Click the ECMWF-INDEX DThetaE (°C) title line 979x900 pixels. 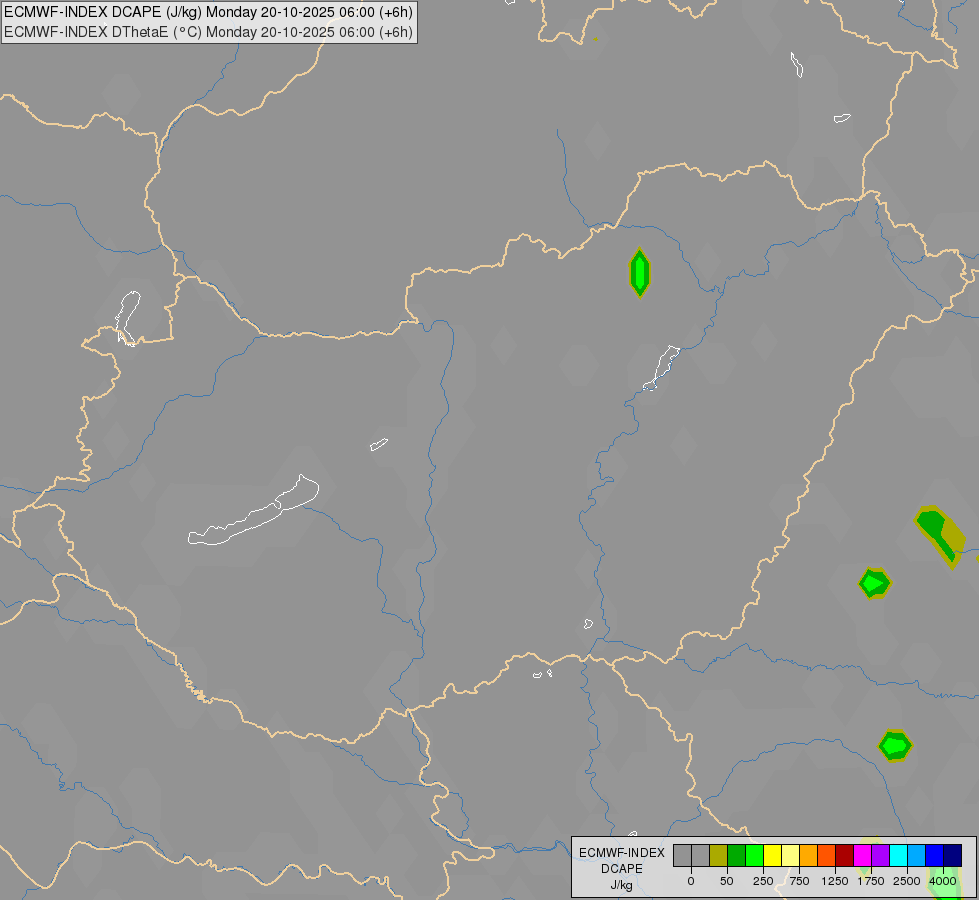pos(209,32)
